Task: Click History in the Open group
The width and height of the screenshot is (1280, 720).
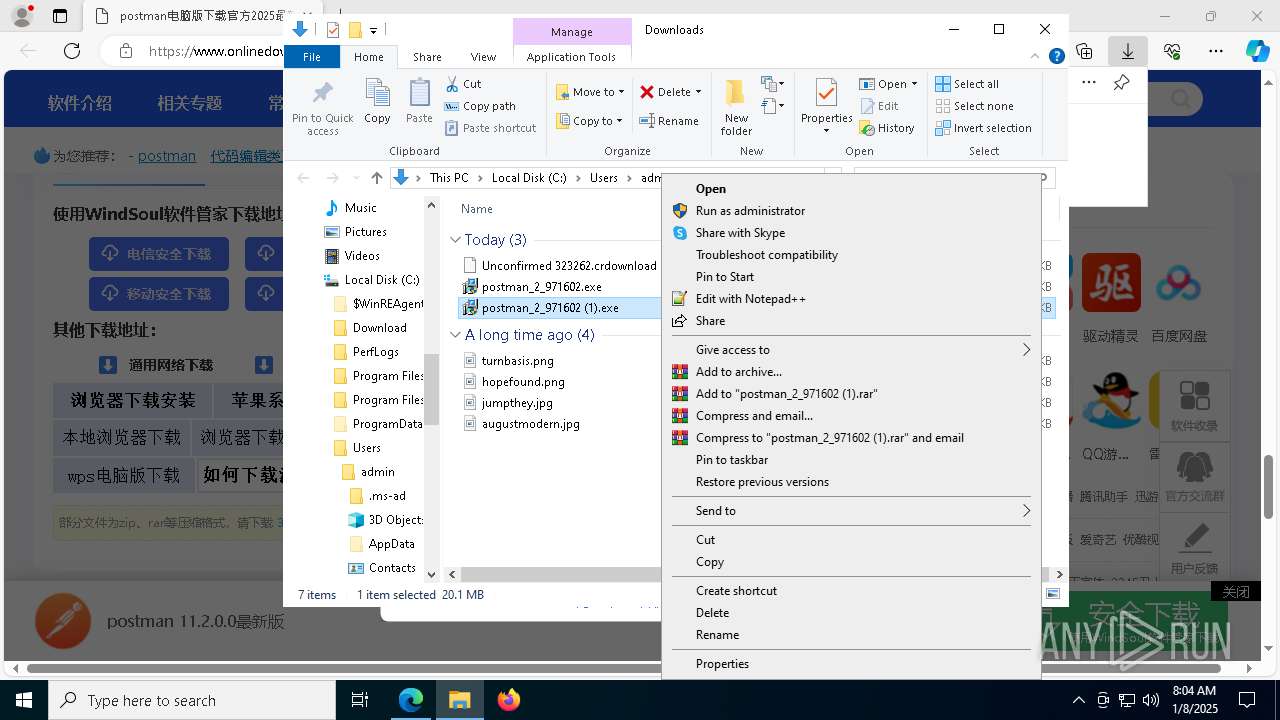Action: (x=887, y=128)
